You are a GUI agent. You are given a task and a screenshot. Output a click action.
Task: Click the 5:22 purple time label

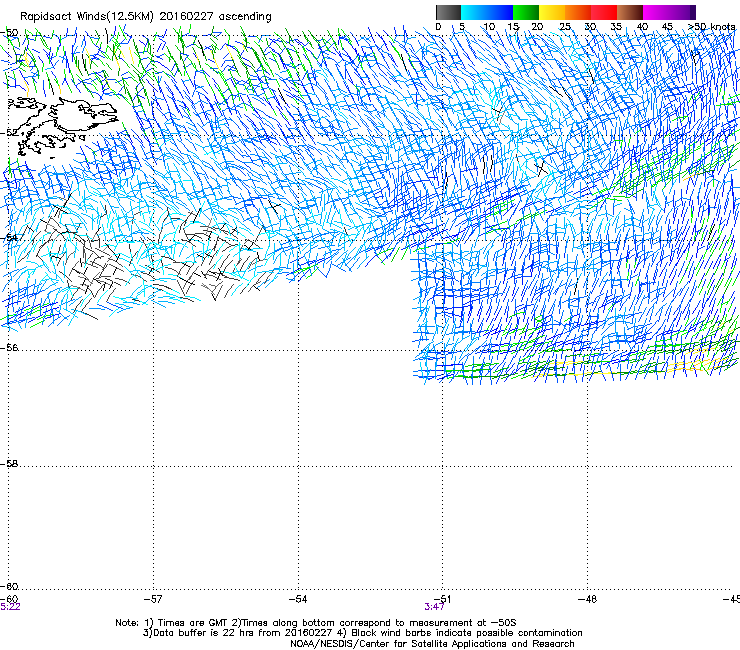click(10, 607)
